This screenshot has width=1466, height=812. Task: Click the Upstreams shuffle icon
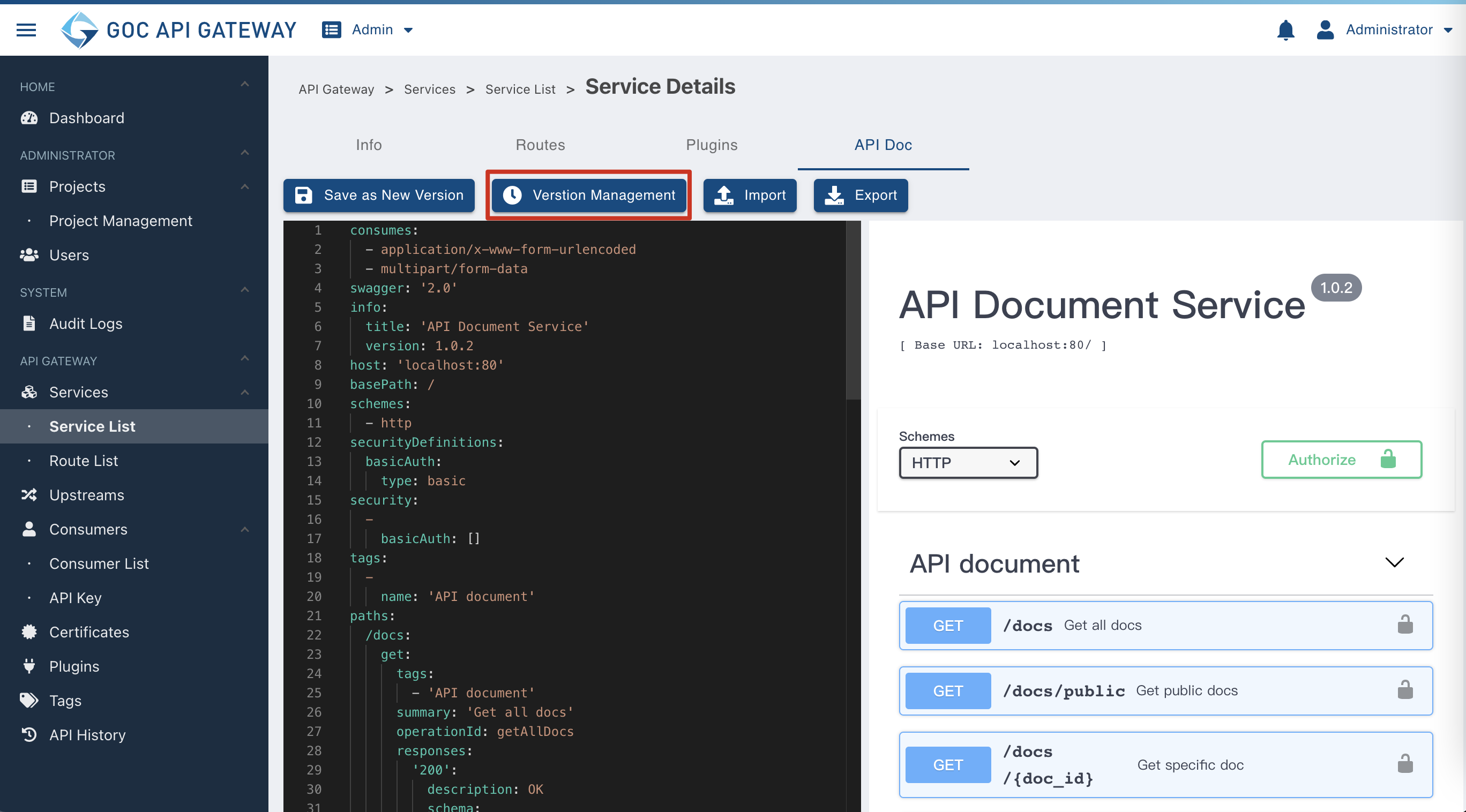[x=29, y=494]
